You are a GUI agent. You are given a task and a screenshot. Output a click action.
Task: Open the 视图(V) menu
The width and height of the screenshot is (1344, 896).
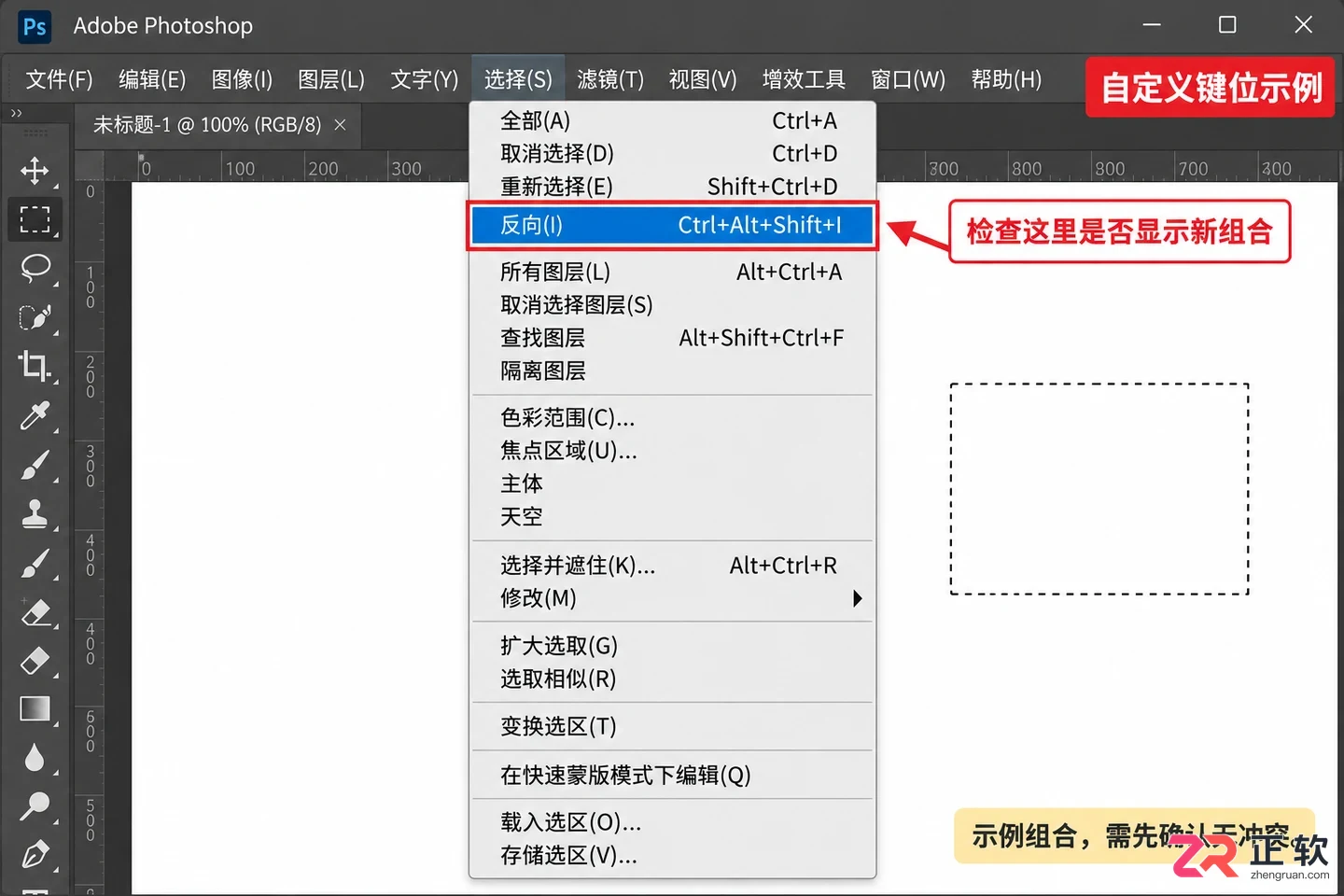point(703,79)
